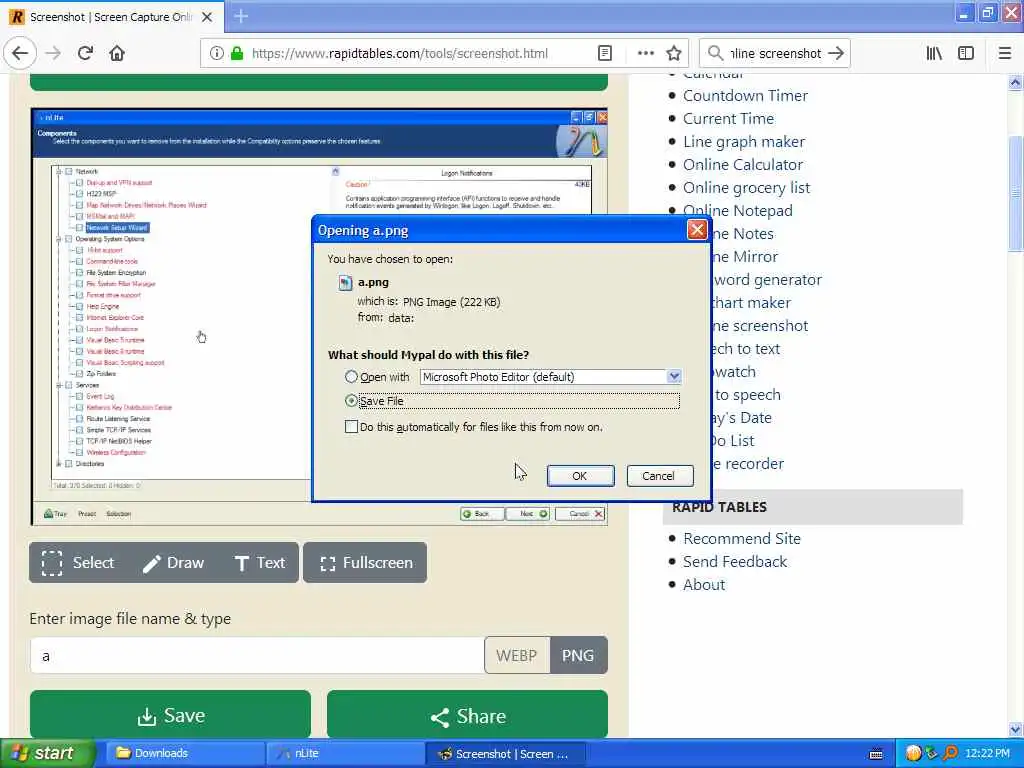Click the keyboard icon in the taskbar
Viewport: 1024px width, 768px height.
(x=876, y=754)
